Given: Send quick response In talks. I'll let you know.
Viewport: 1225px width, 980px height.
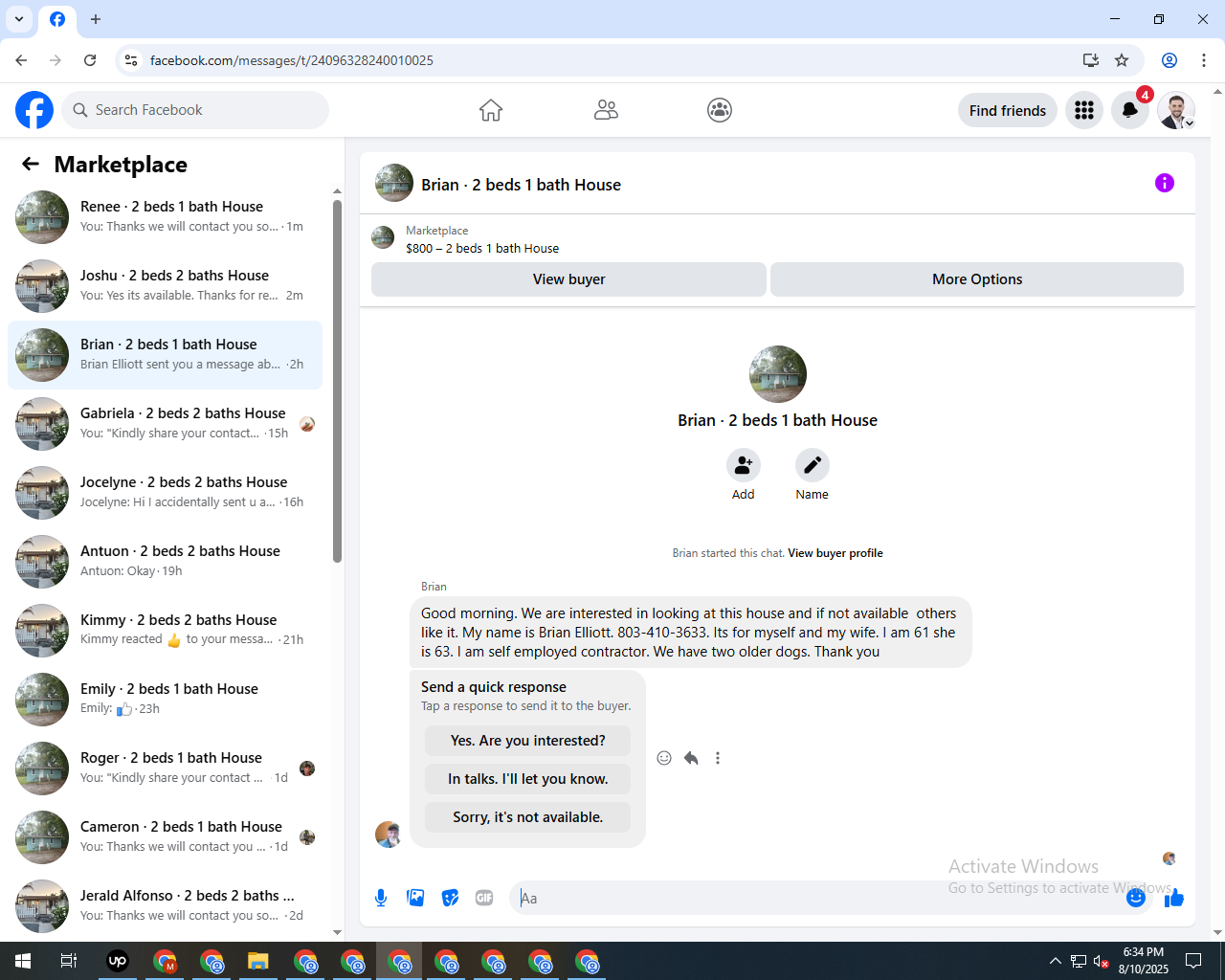Looking at the screenshot, I should pyautogui.click(x=527, y=779).
